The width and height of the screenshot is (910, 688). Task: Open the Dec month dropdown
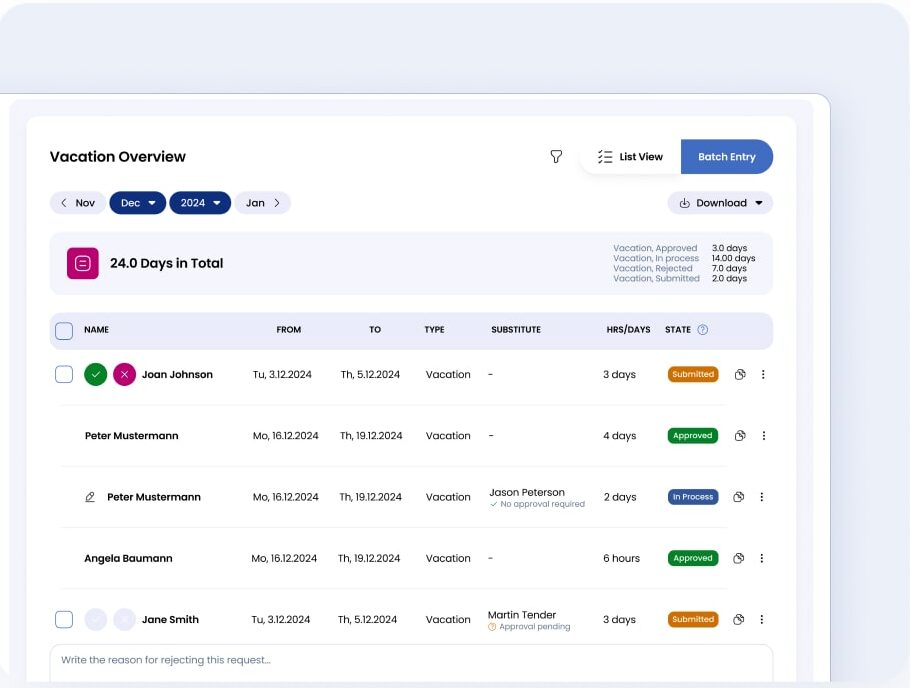coord(138,203)
